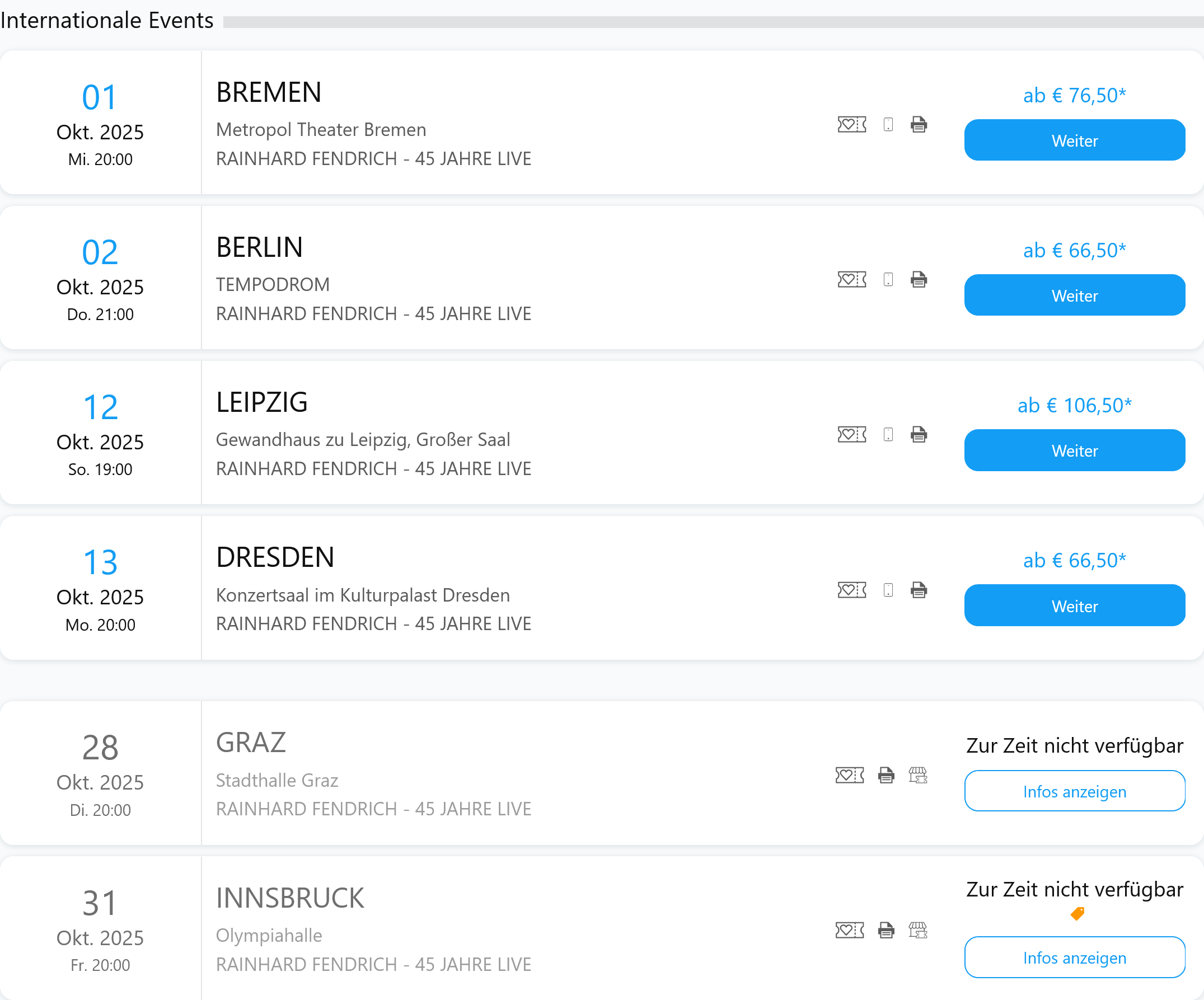The height and width of the screenshot is (1000, 1204).
Task: Click the printer icon in Graz row
Action: tap(886, 776)
